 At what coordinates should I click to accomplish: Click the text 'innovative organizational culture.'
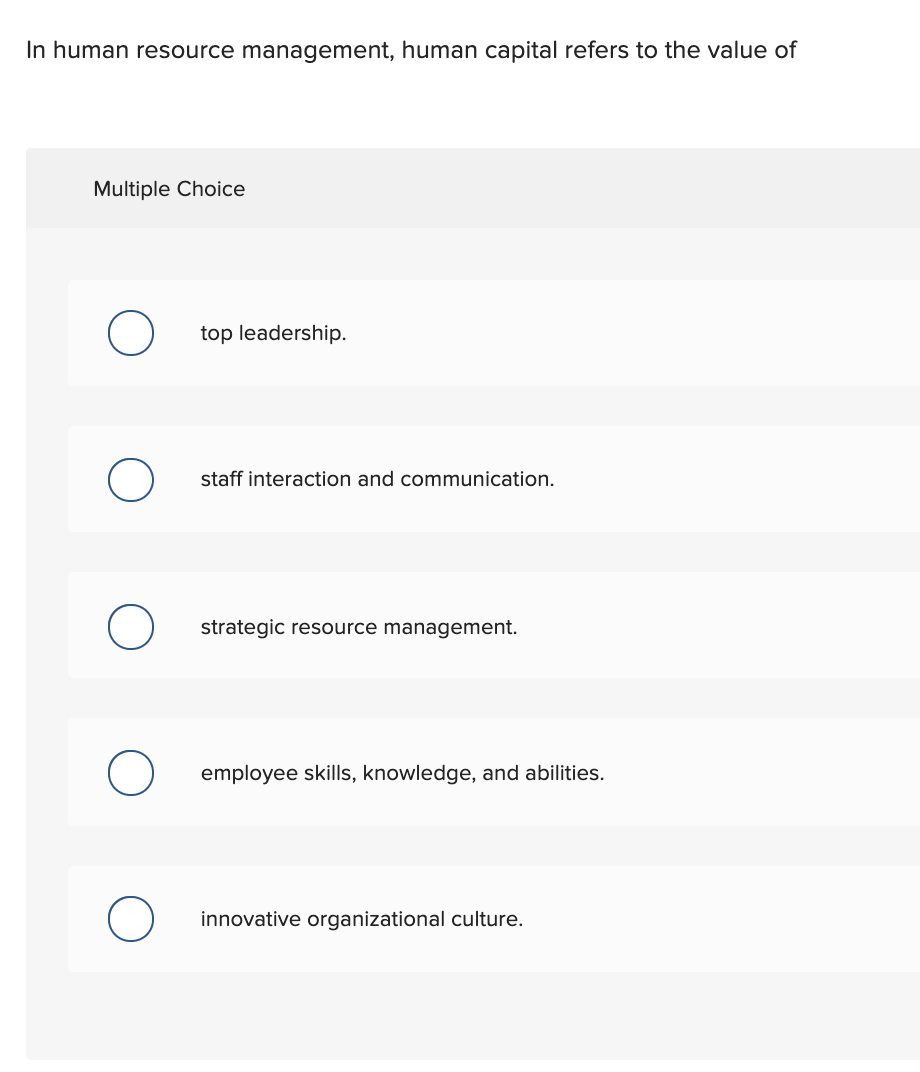click(x=361, y=918)
